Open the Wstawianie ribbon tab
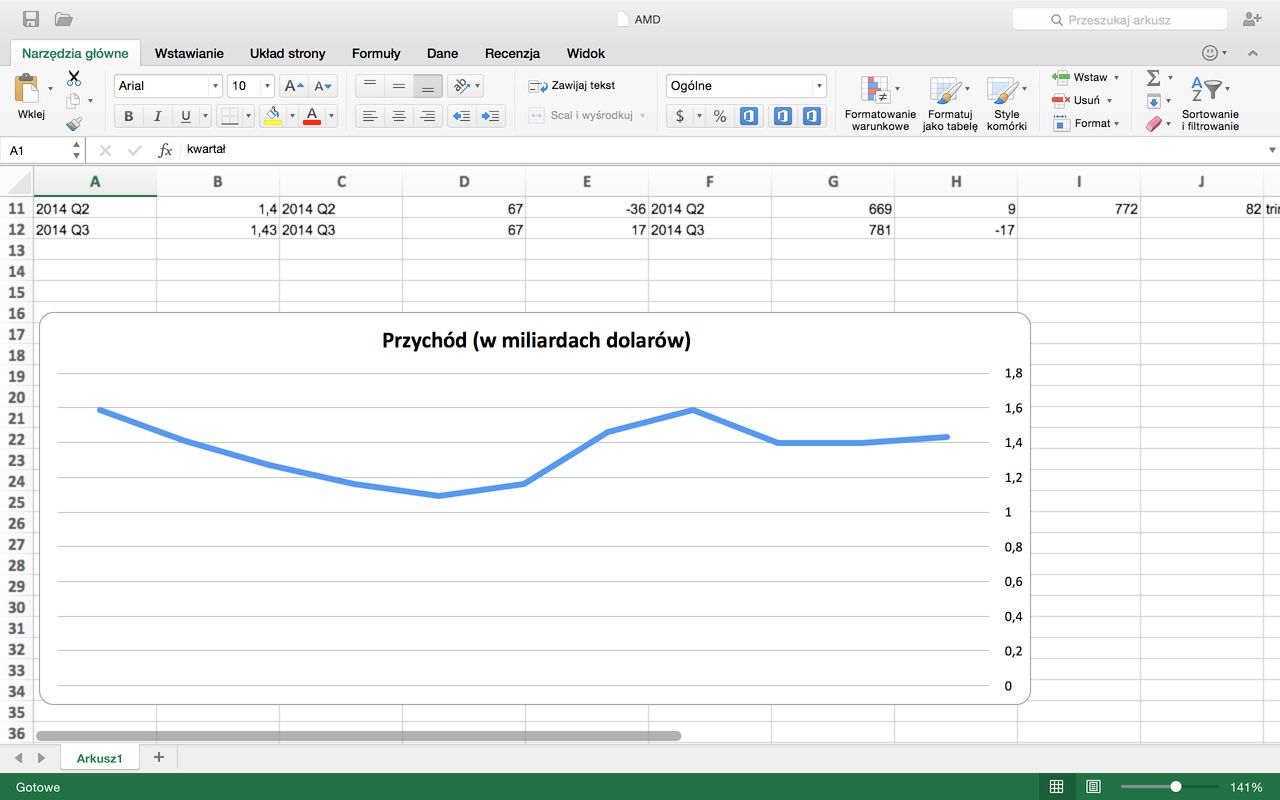This screenshot has width=1280, height=800. click(x=189, y=53)
